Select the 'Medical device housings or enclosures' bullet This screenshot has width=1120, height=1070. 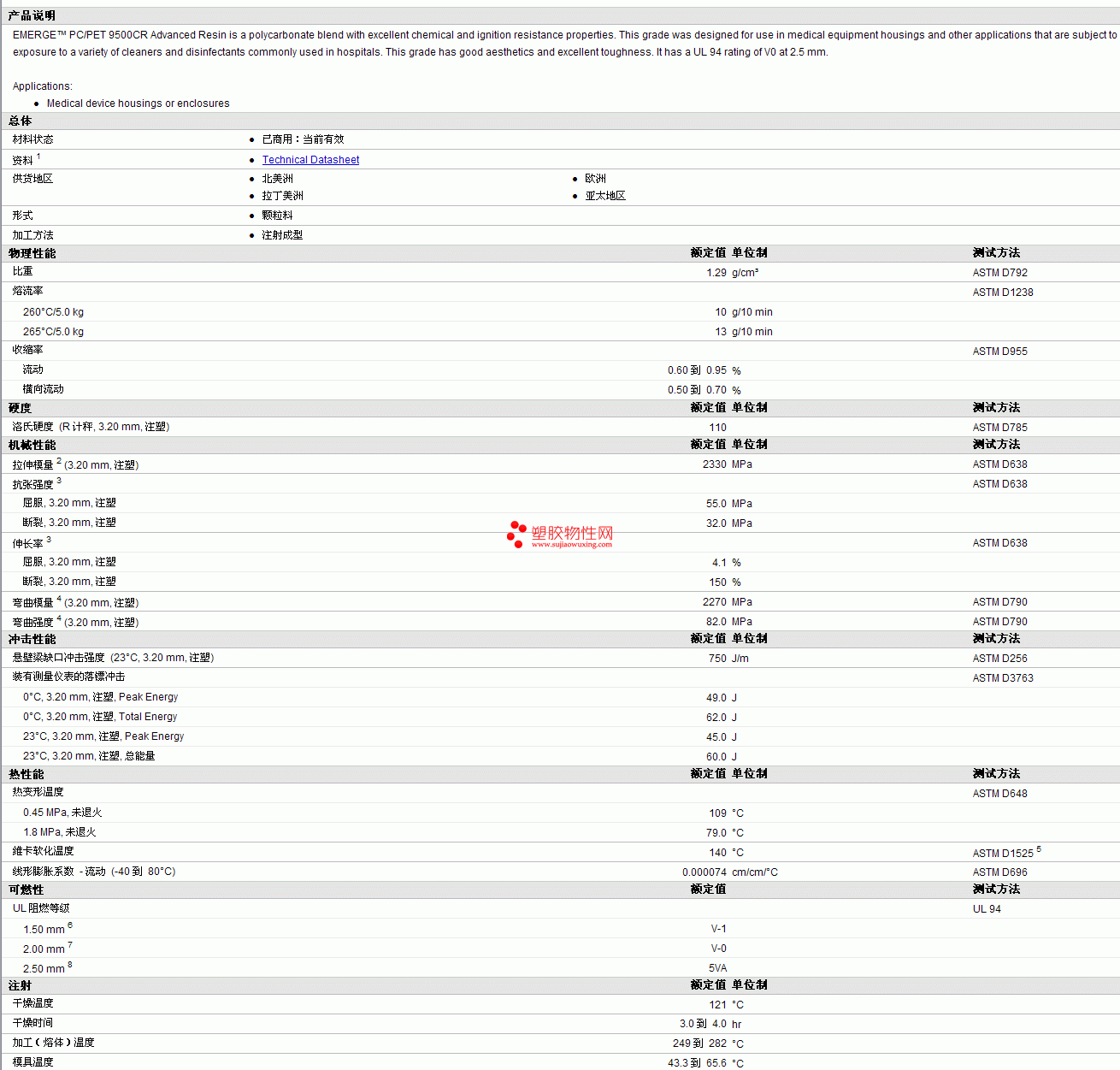[139, 103]
